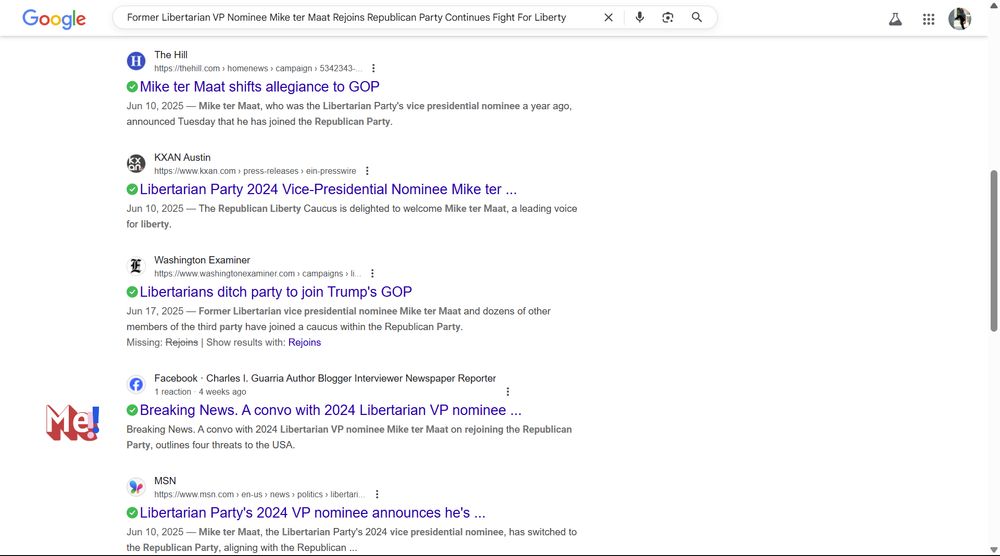Click green check beside 'Libertarian Party 2024 Vice-Presidential'
The height and width of the screenshot is (556, 1000).
(x=132, y=189)
